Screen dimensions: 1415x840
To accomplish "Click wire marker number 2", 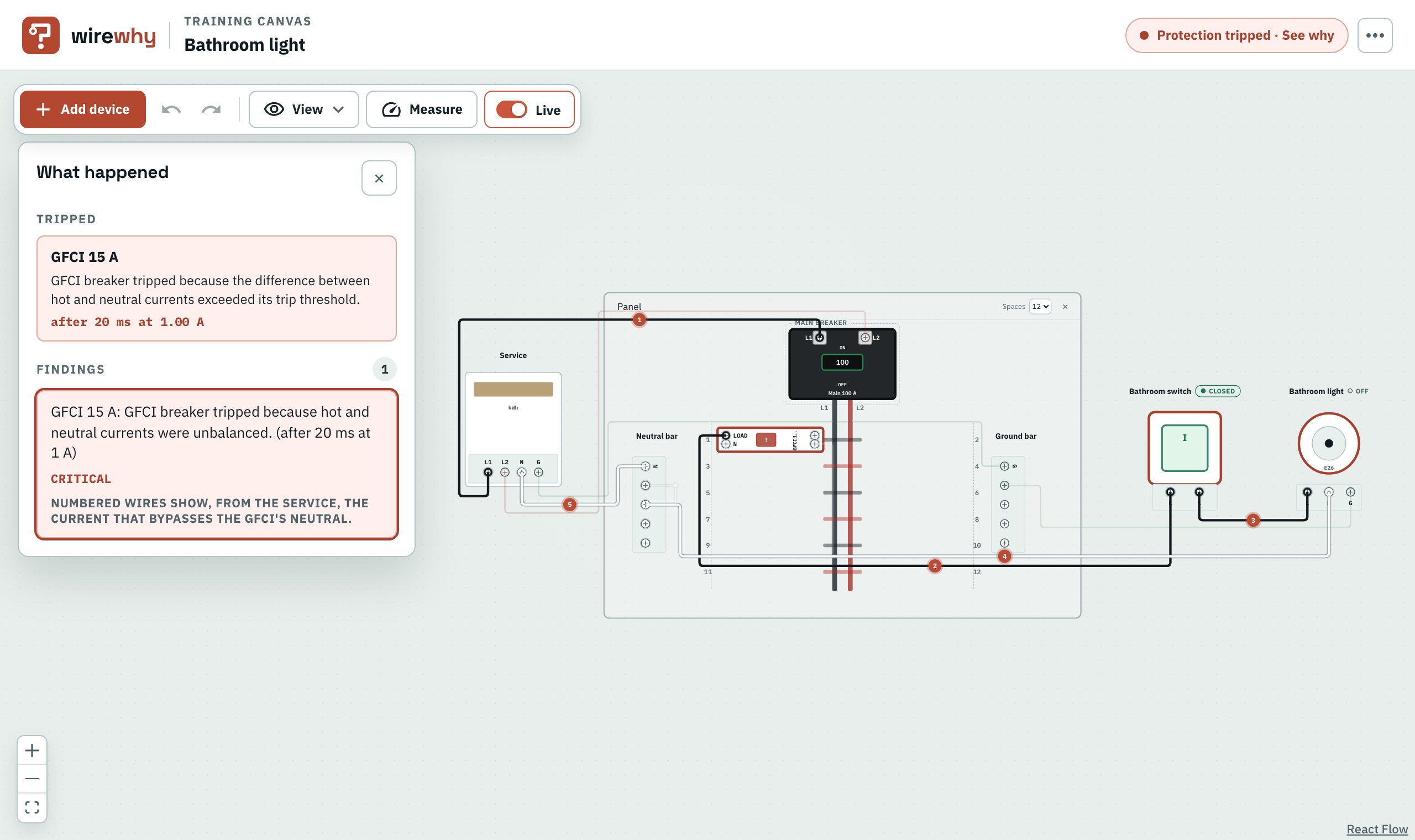I will (935, 565).
